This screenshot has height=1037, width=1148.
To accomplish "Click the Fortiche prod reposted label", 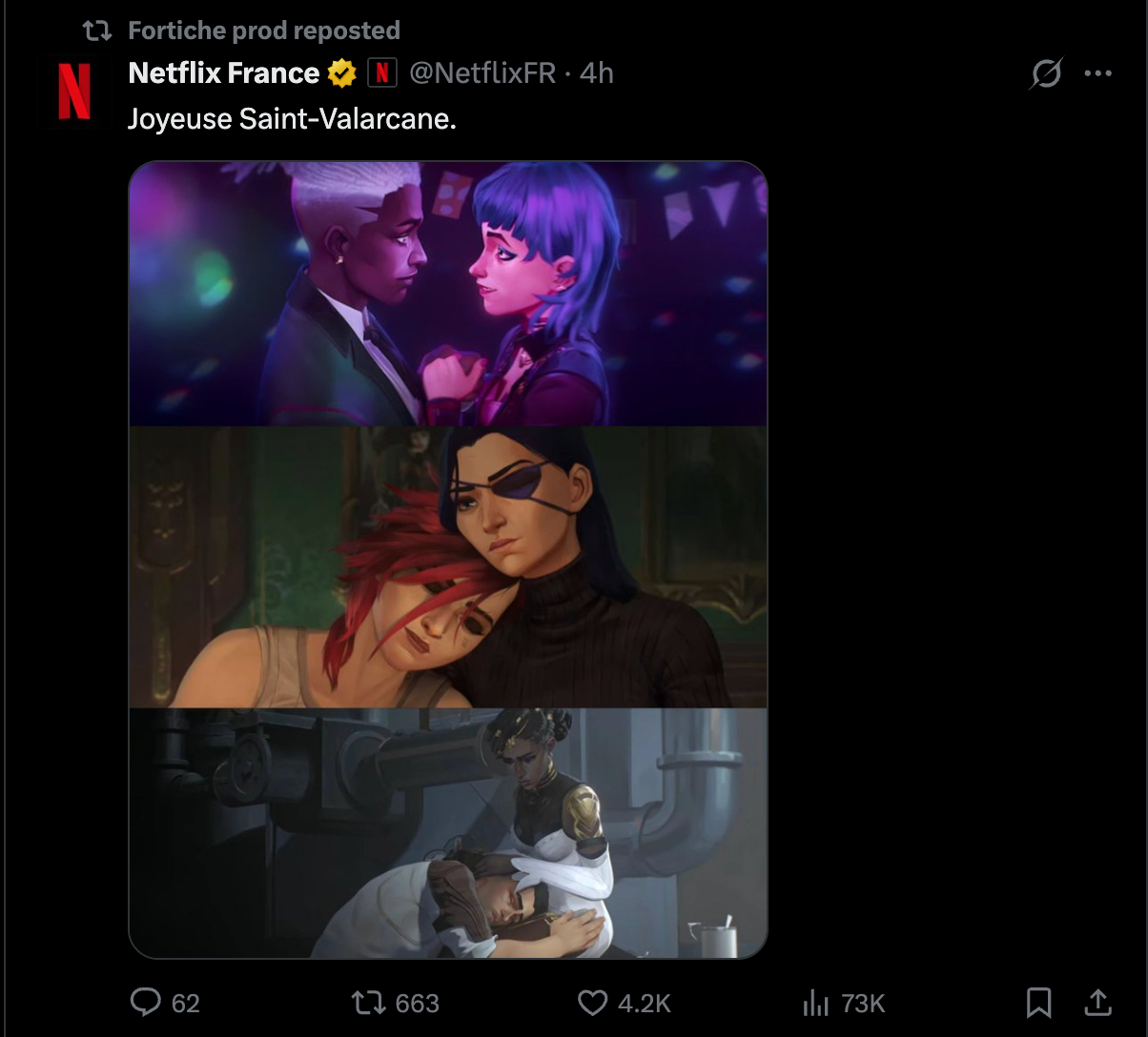I will tap(264, 30).
